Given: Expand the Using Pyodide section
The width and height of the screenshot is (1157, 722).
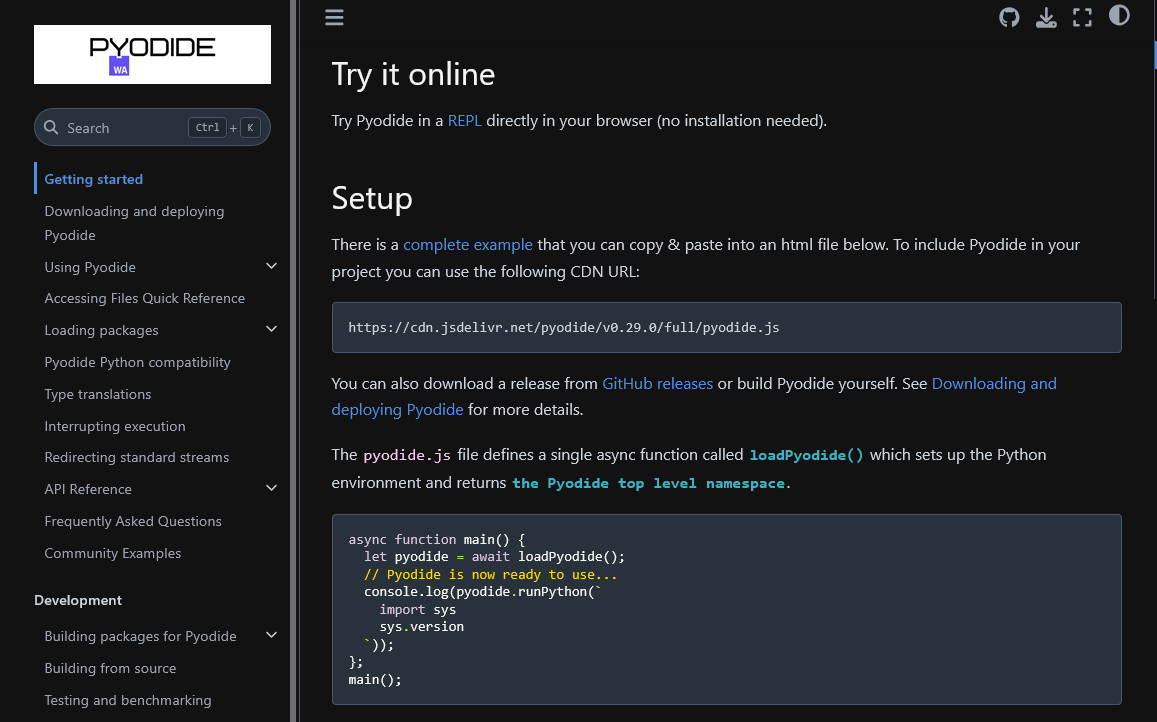Looking at the screenshot, I should point(271,266).
